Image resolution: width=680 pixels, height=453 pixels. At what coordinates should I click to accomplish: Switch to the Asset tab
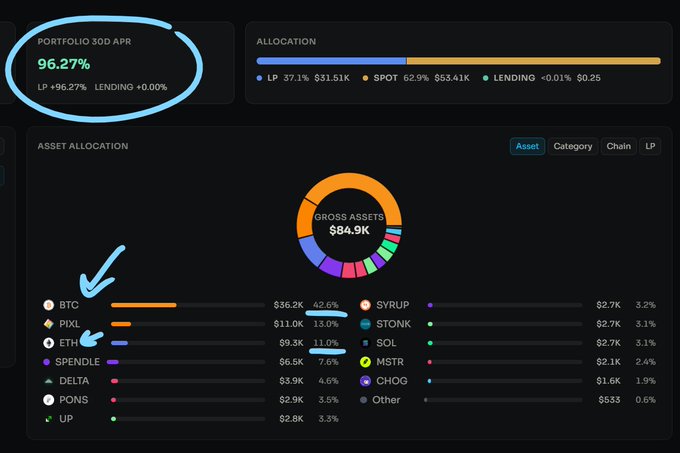pos(527,147)
